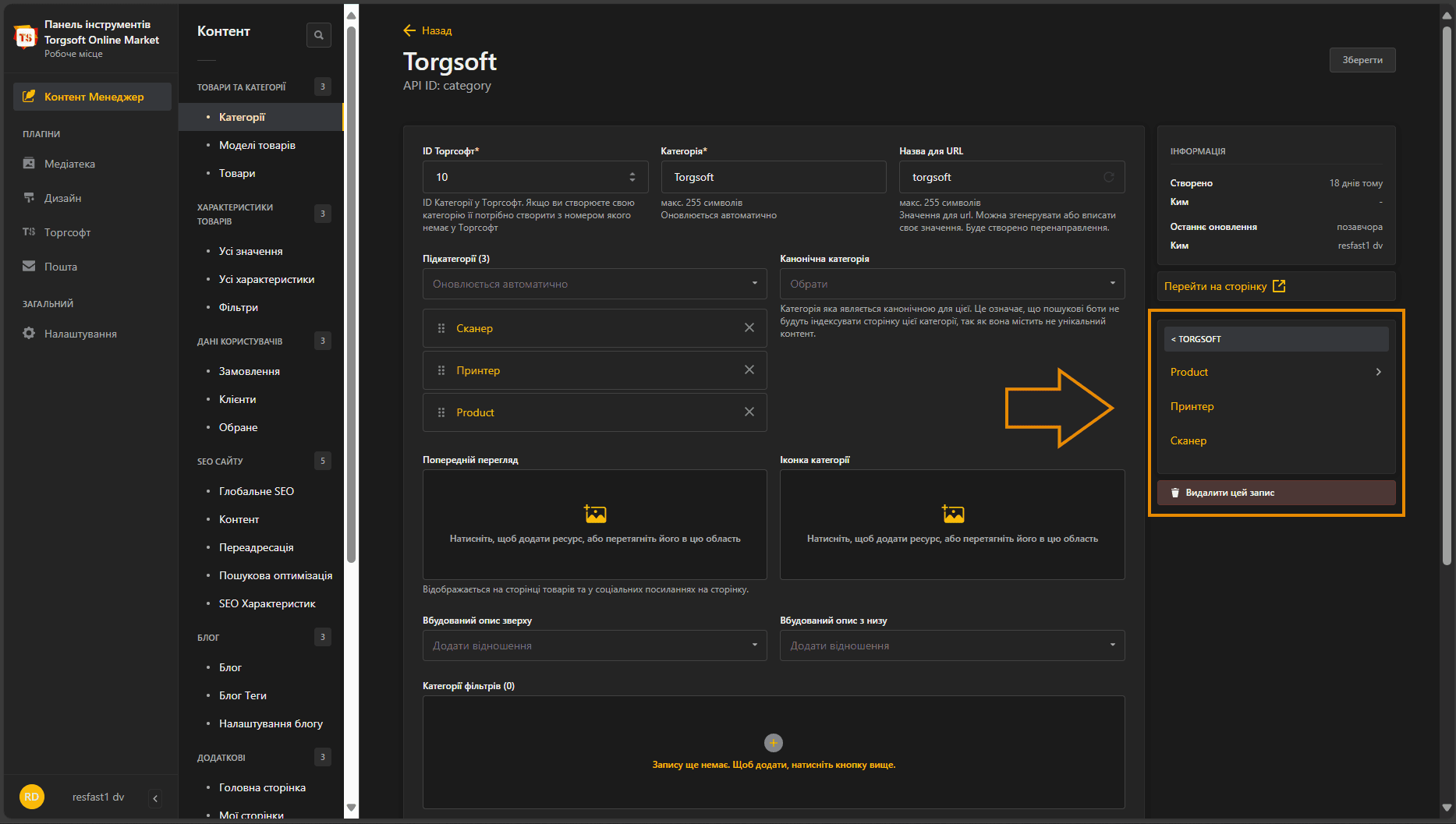Open the Сканер subcategory link
This screenshot has width=1456, height=824.
(474, 328)
